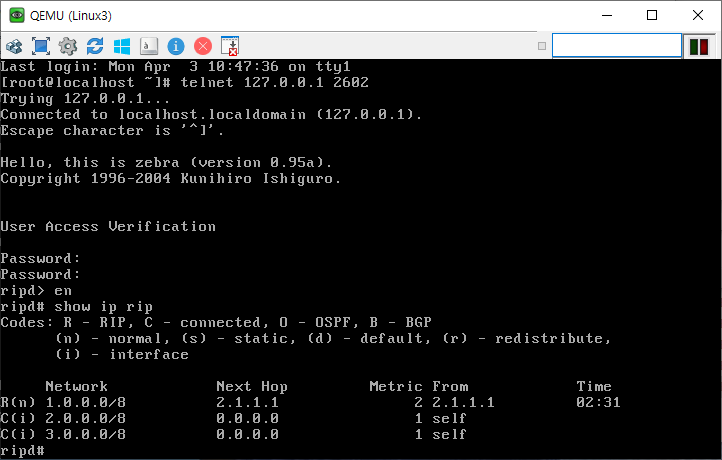This screenshot has width=722, height=460.
Task: Click the blocks icon in the toolbar
Action: coord(14,46)
